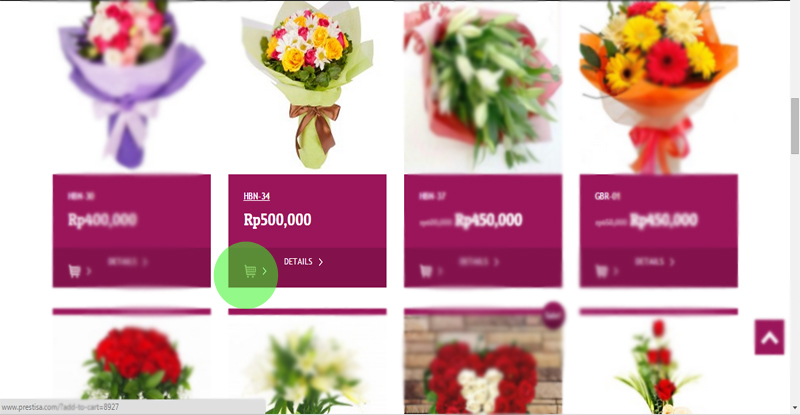This screenshot has height=415, width=800.
Task: Open the HBN-34 product title link
Action: pos(257,196)
